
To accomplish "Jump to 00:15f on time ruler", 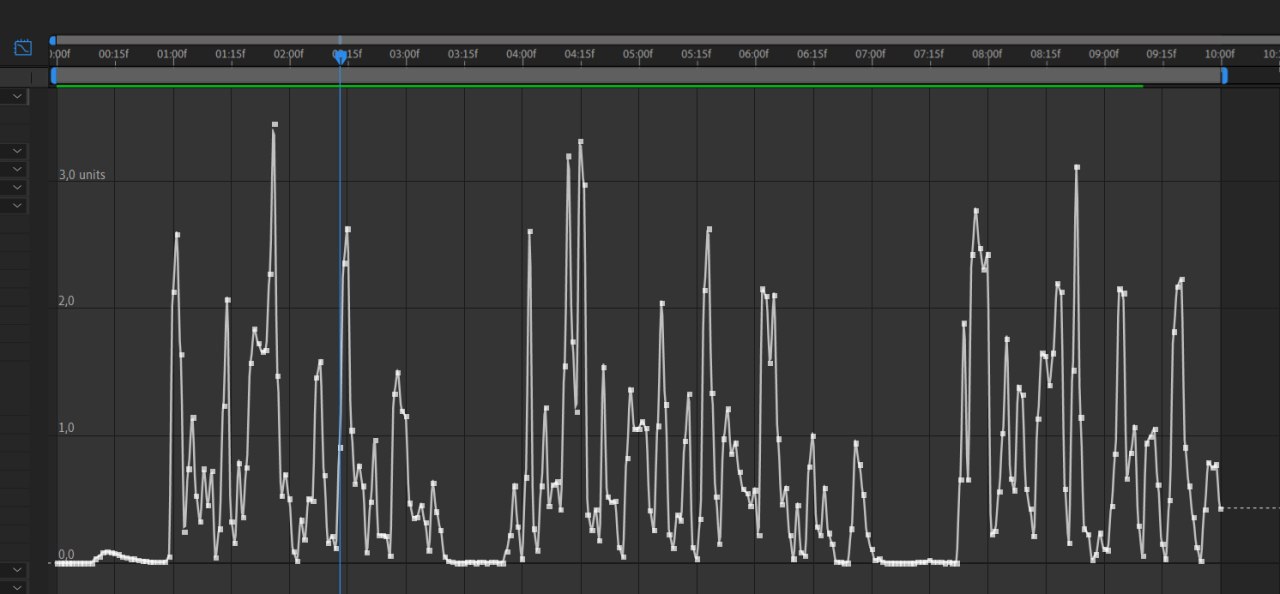I will coord(113,54).
